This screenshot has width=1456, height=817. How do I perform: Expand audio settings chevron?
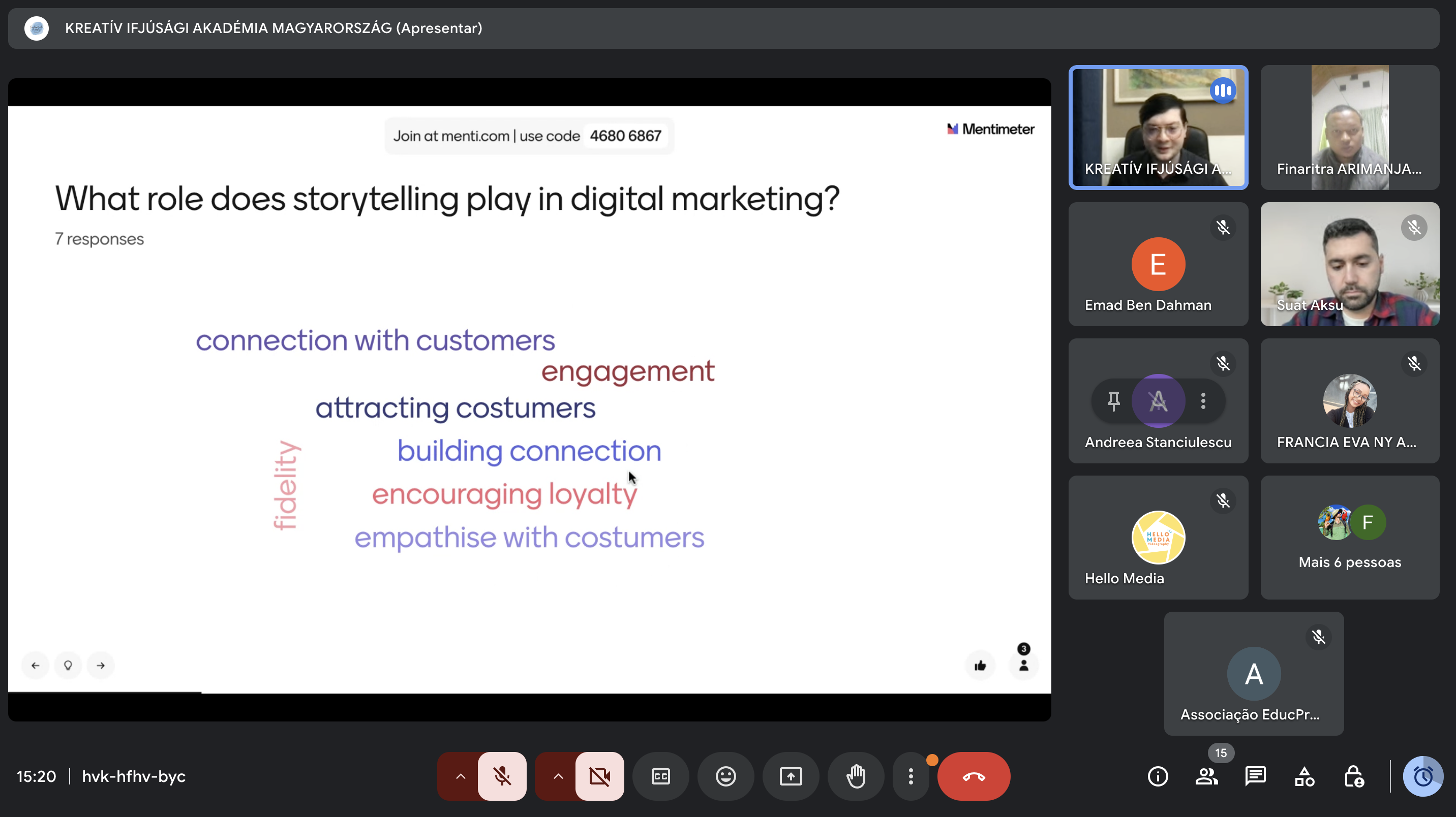tap(460, 776)
